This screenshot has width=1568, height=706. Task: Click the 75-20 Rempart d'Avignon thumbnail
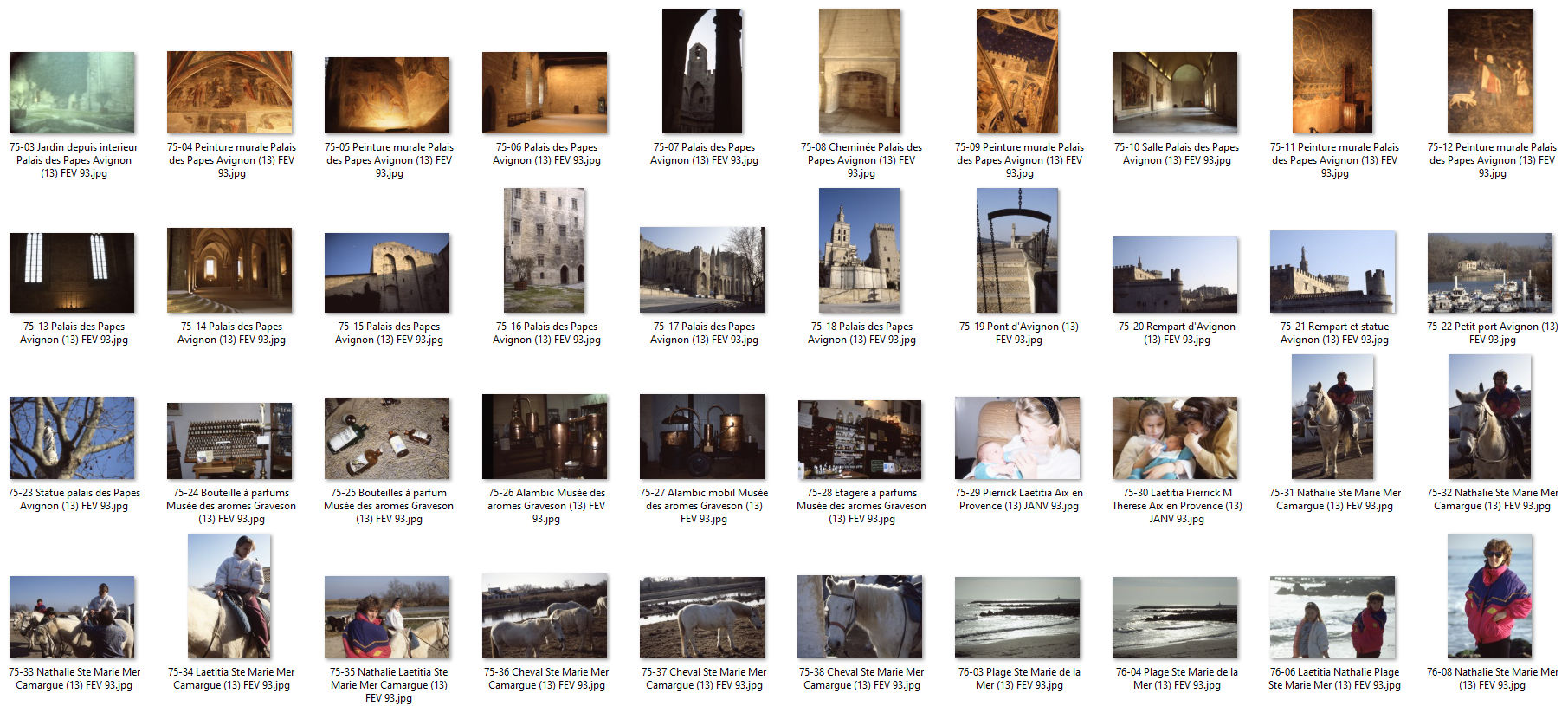1175,274
